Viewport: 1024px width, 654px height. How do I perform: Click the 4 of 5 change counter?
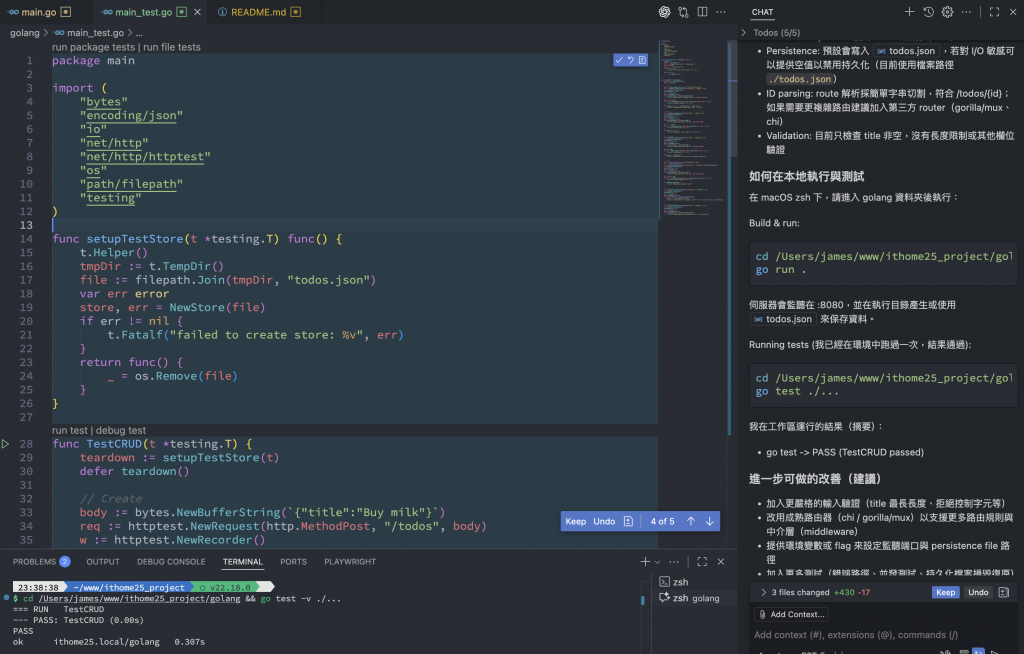click(x=662, y=521)
